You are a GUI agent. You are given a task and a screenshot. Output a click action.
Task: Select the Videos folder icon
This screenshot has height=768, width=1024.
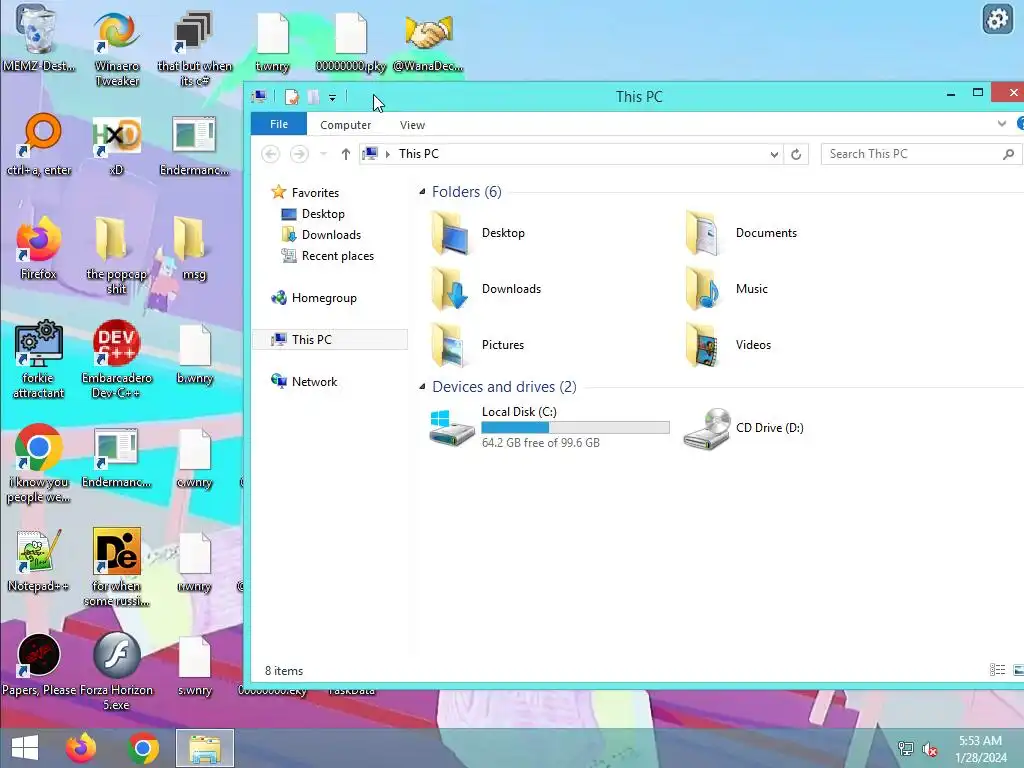click(702, 345)
